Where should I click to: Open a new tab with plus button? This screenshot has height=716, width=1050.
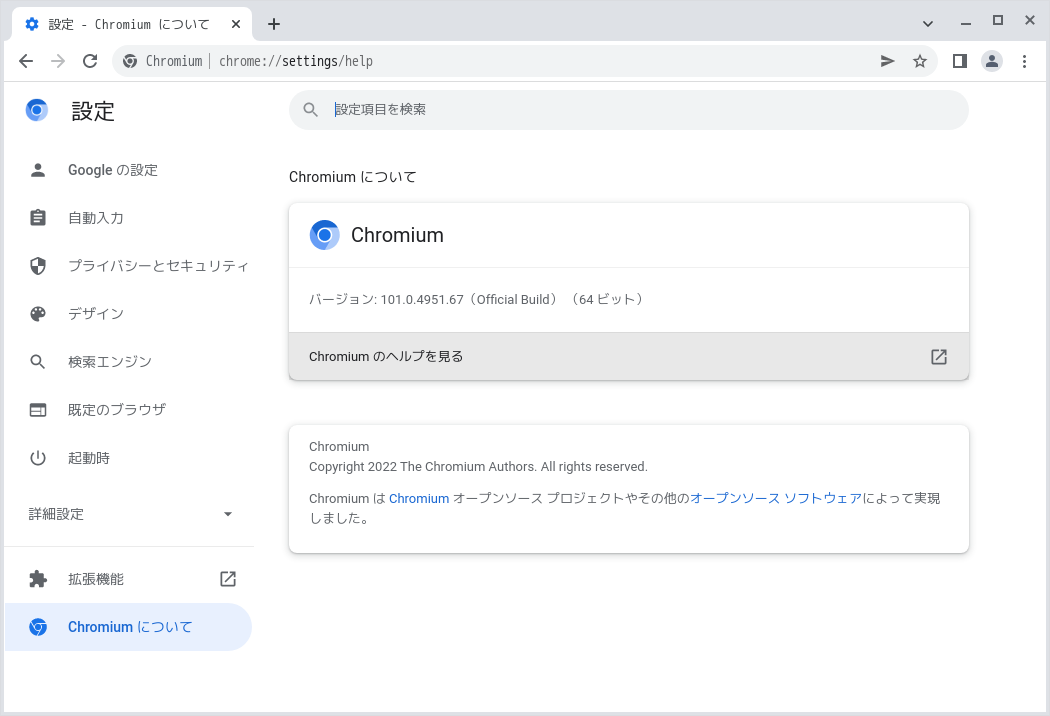pos(274,24)
